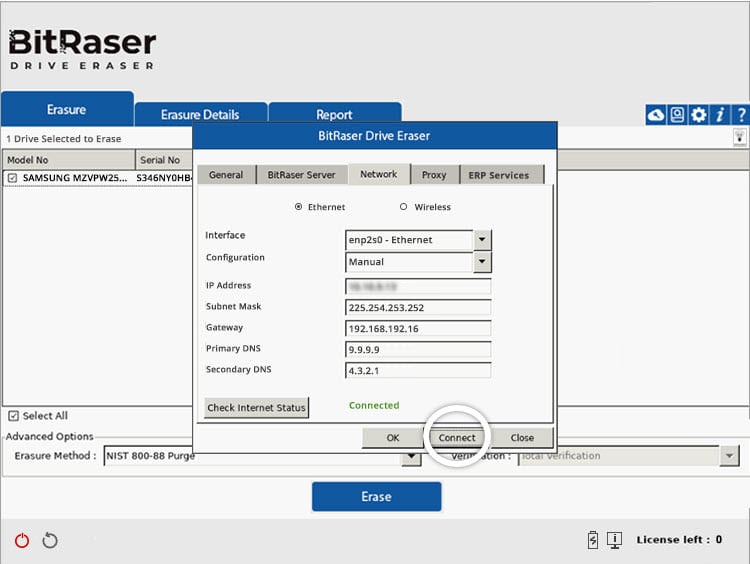
Task: Expand the Configuration dropdown arrow
Action: [x=482, y=262]
